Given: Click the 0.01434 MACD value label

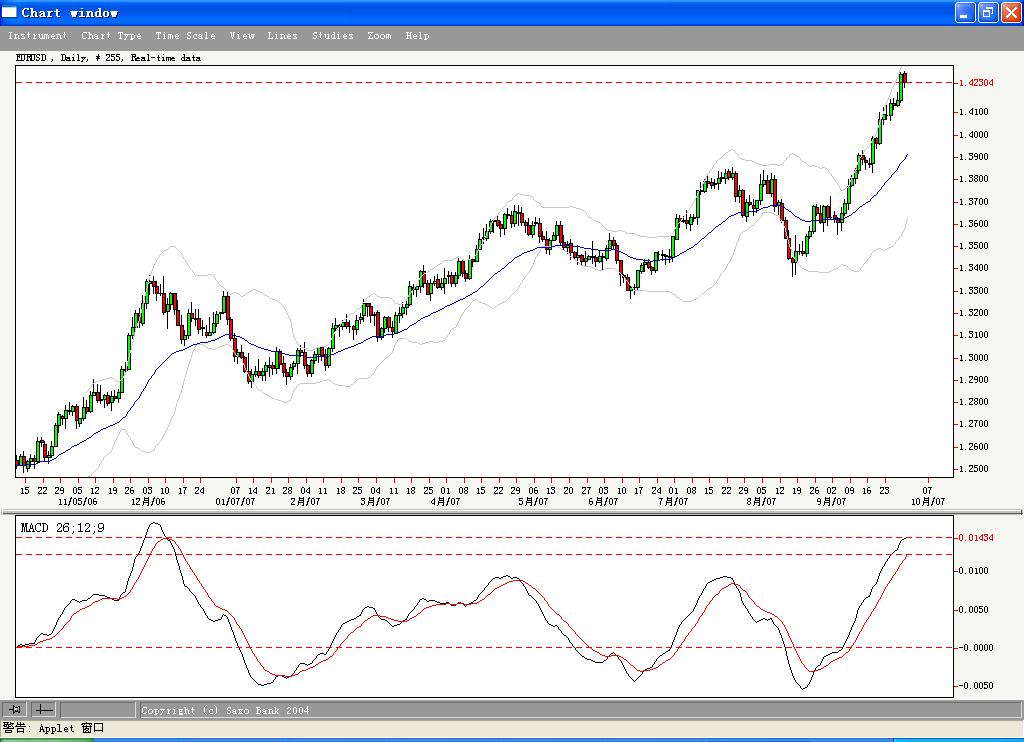Looking at the screenshot, I should click(976, 538).
